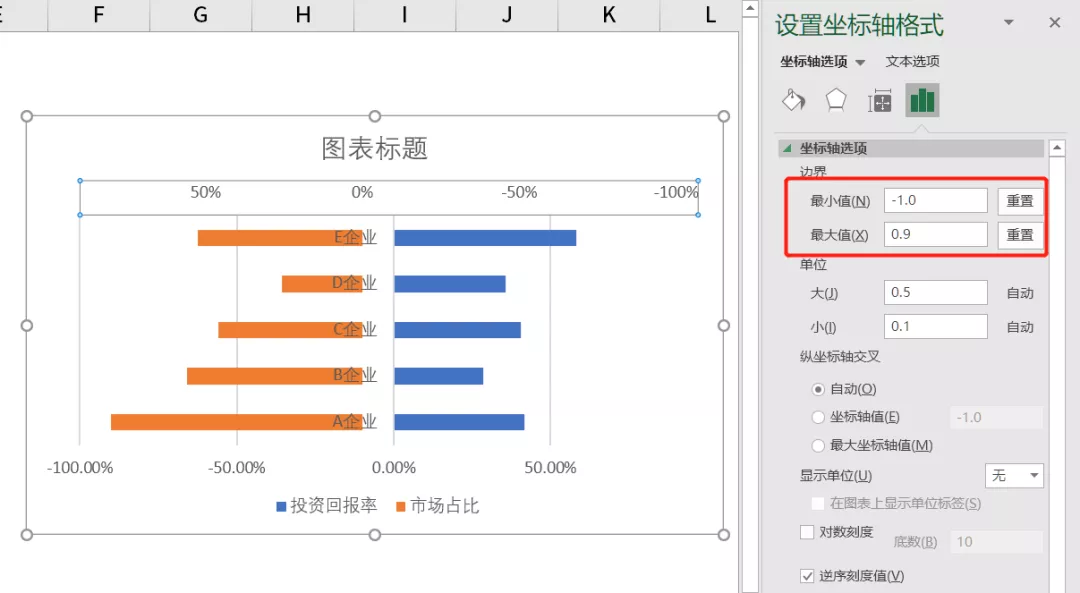The height and width of the screenshot is (593, 1080).
Task: Select the 坐标轴值(E) radio button
Action: (818, 417)
